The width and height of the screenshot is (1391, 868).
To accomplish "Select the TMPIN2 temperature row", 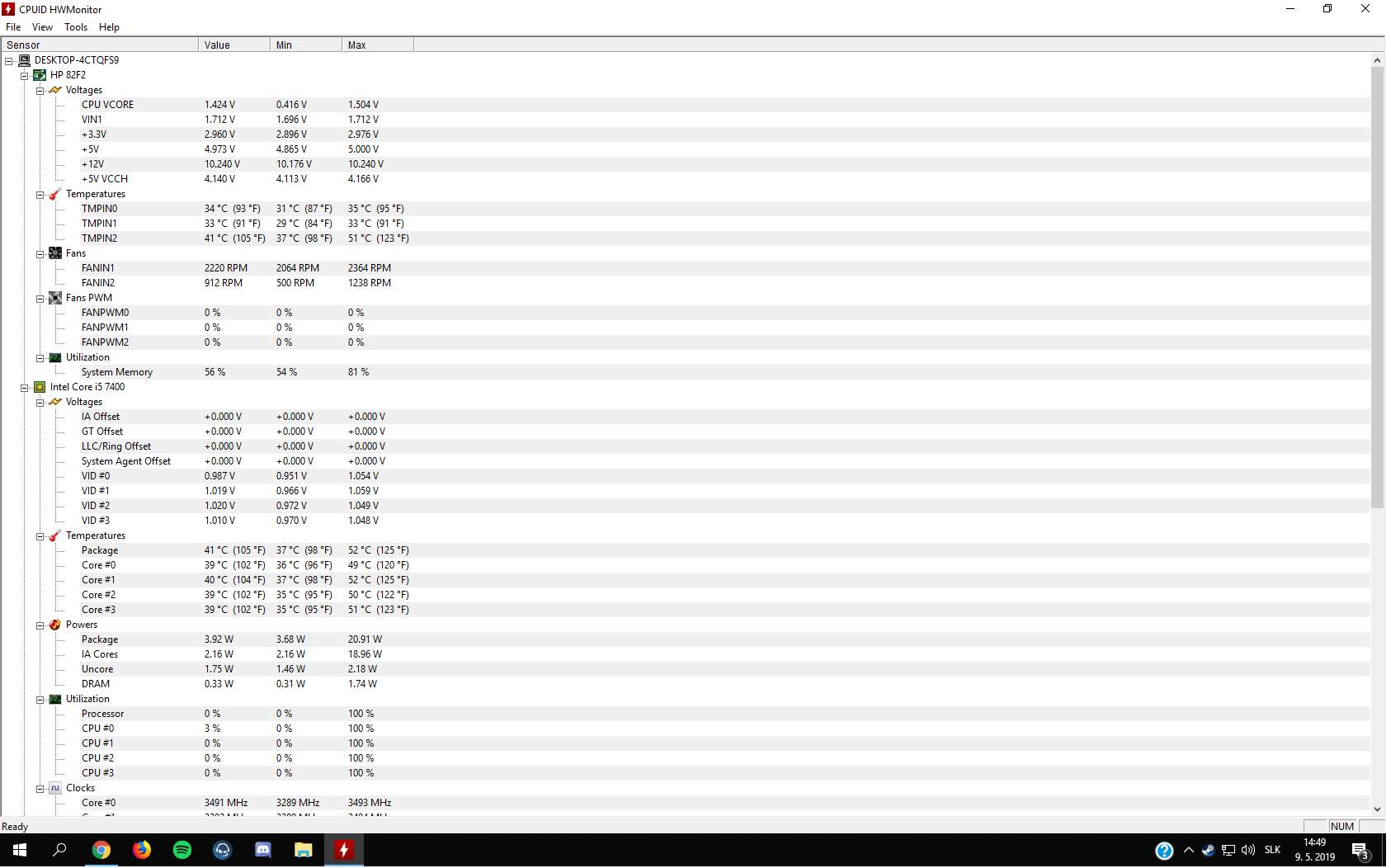I will pyautogui.click(x=686, y=238).
